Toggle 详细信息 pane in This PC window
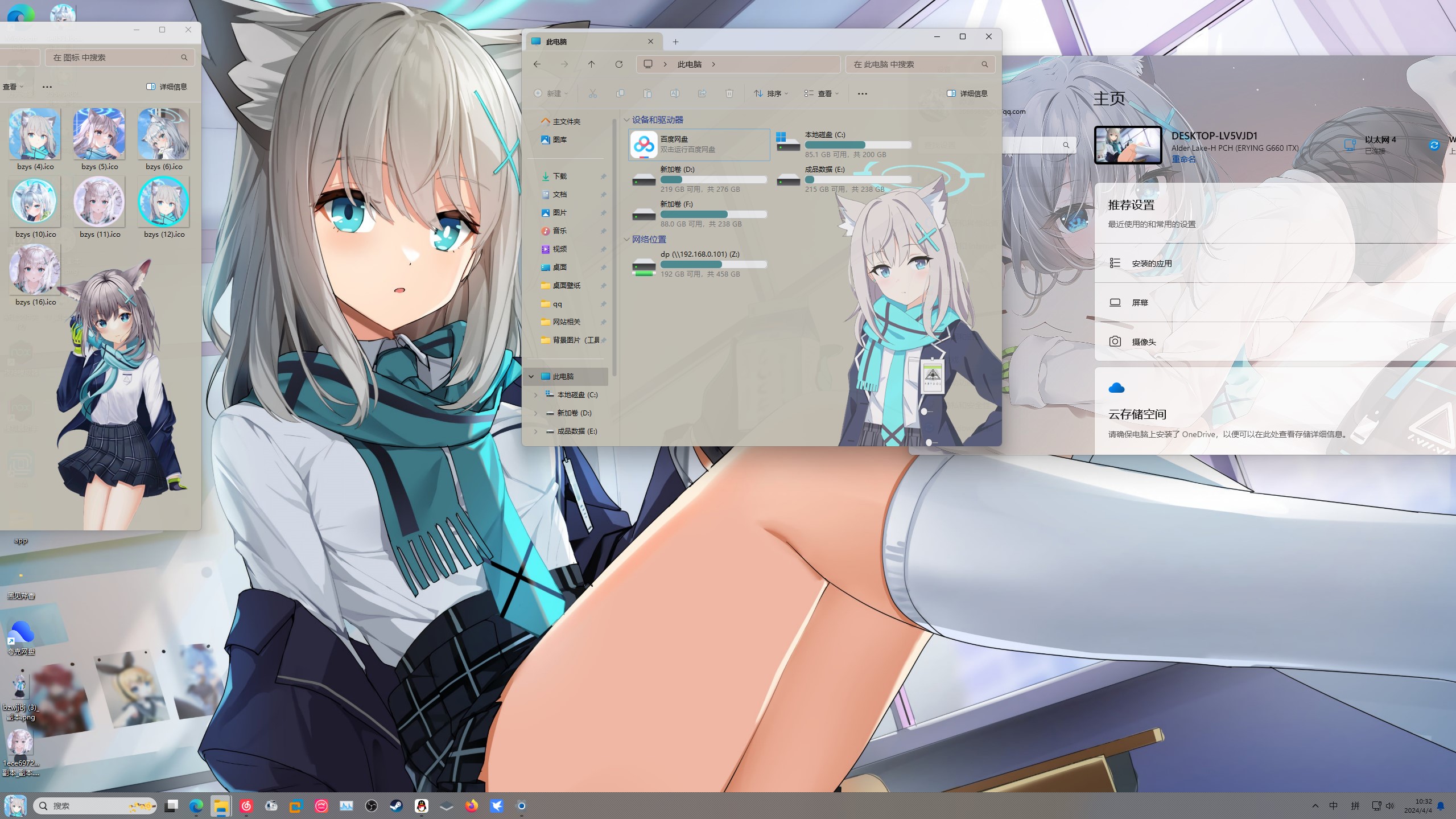Image resolution: width=1456 pixels, height=819 pixels. coord(967,93)
